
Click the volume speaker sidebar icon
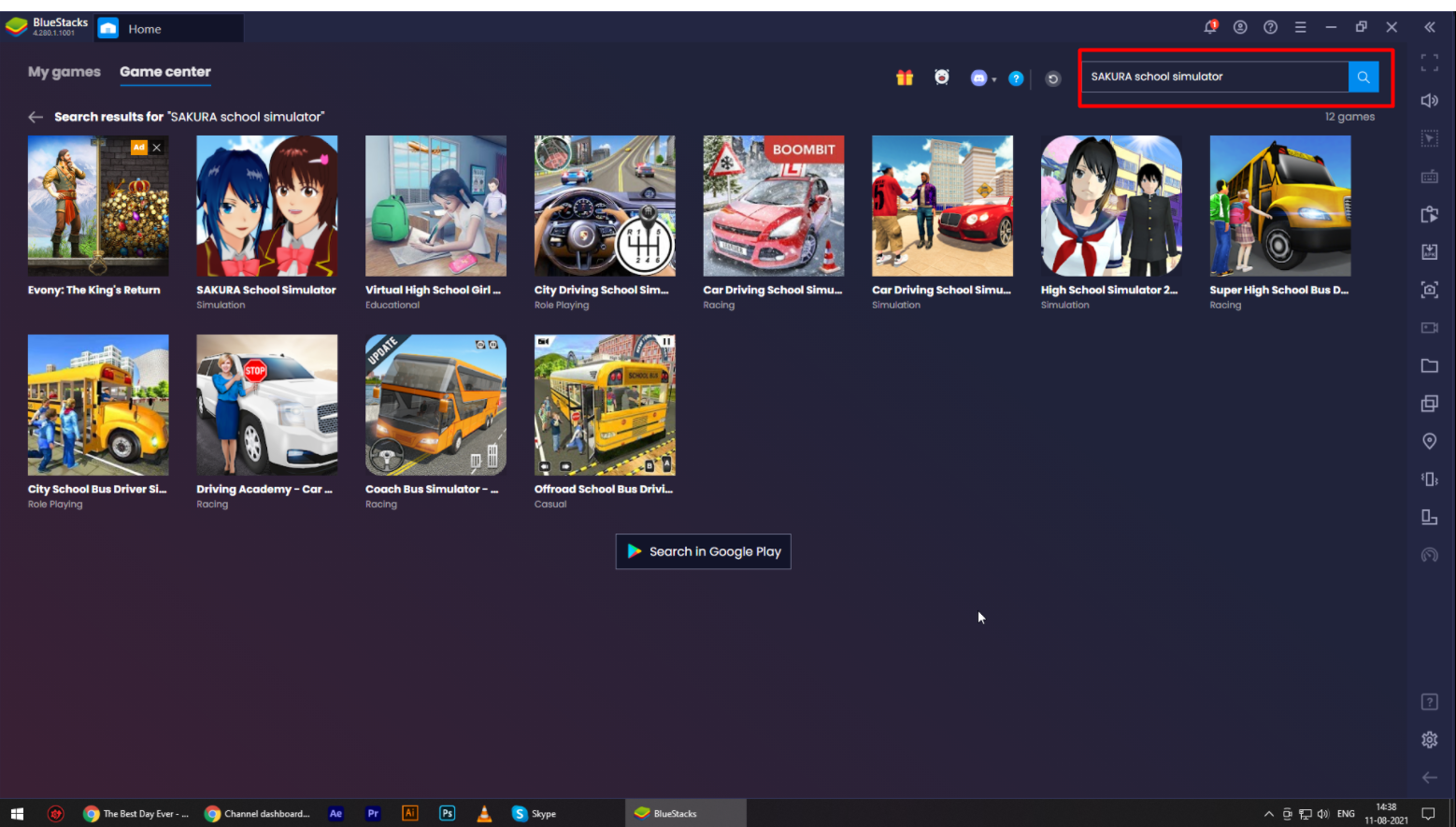pos(1429,100)
